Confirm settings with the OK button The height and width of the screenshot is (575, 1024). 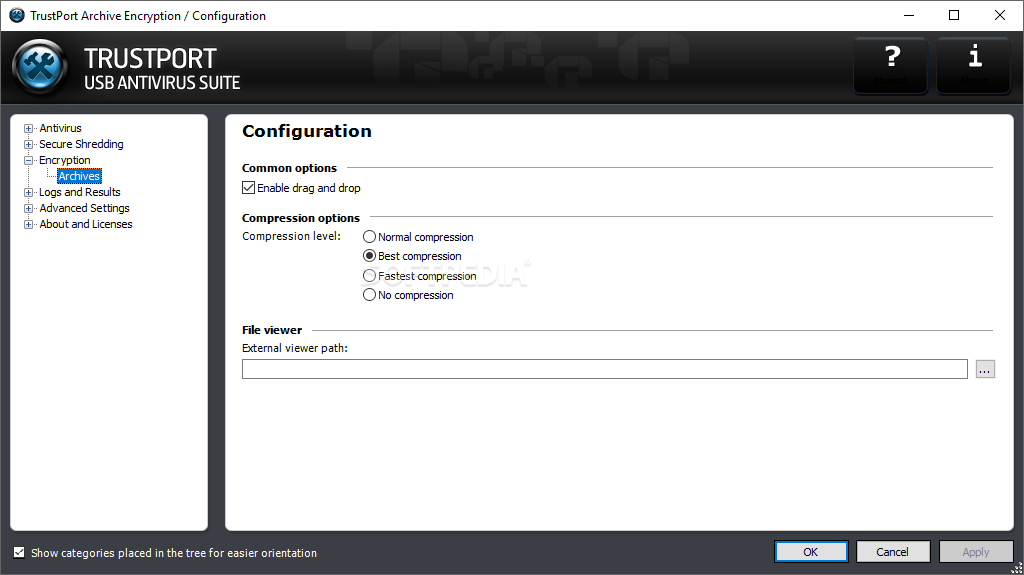point(811,552)
